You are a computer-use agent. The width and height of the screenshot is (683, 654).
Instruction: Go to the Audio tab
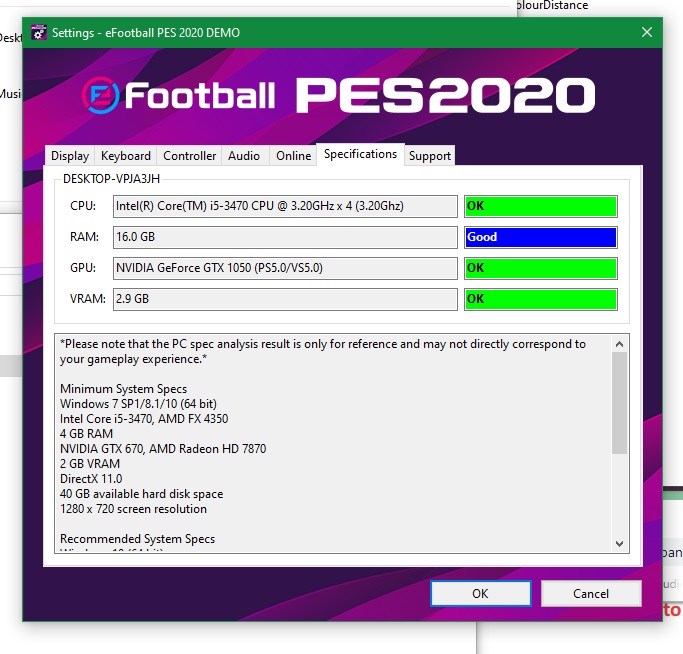pos(244,156)
